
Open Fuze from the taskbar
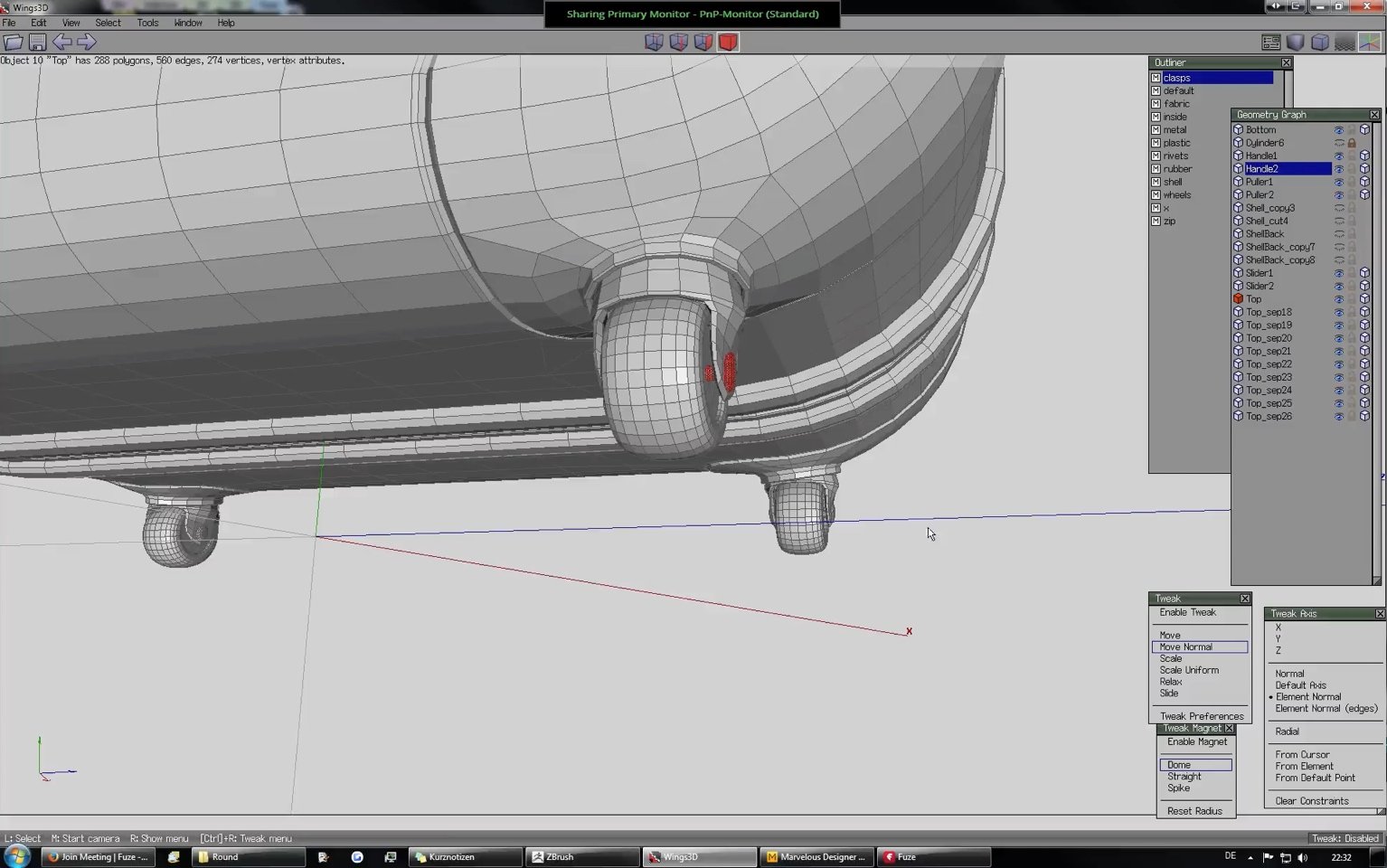[934, 857]
